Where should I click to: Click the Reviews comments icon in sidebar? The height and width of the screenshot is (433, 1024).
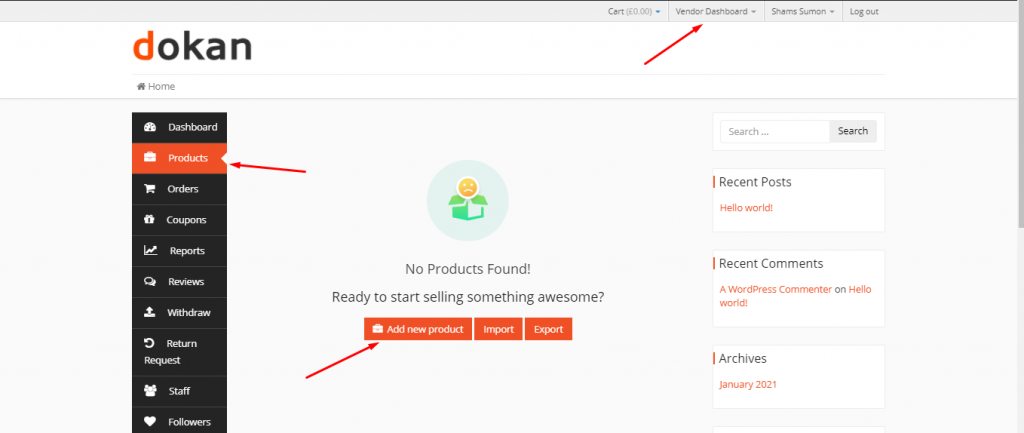[x=150, y=281]
